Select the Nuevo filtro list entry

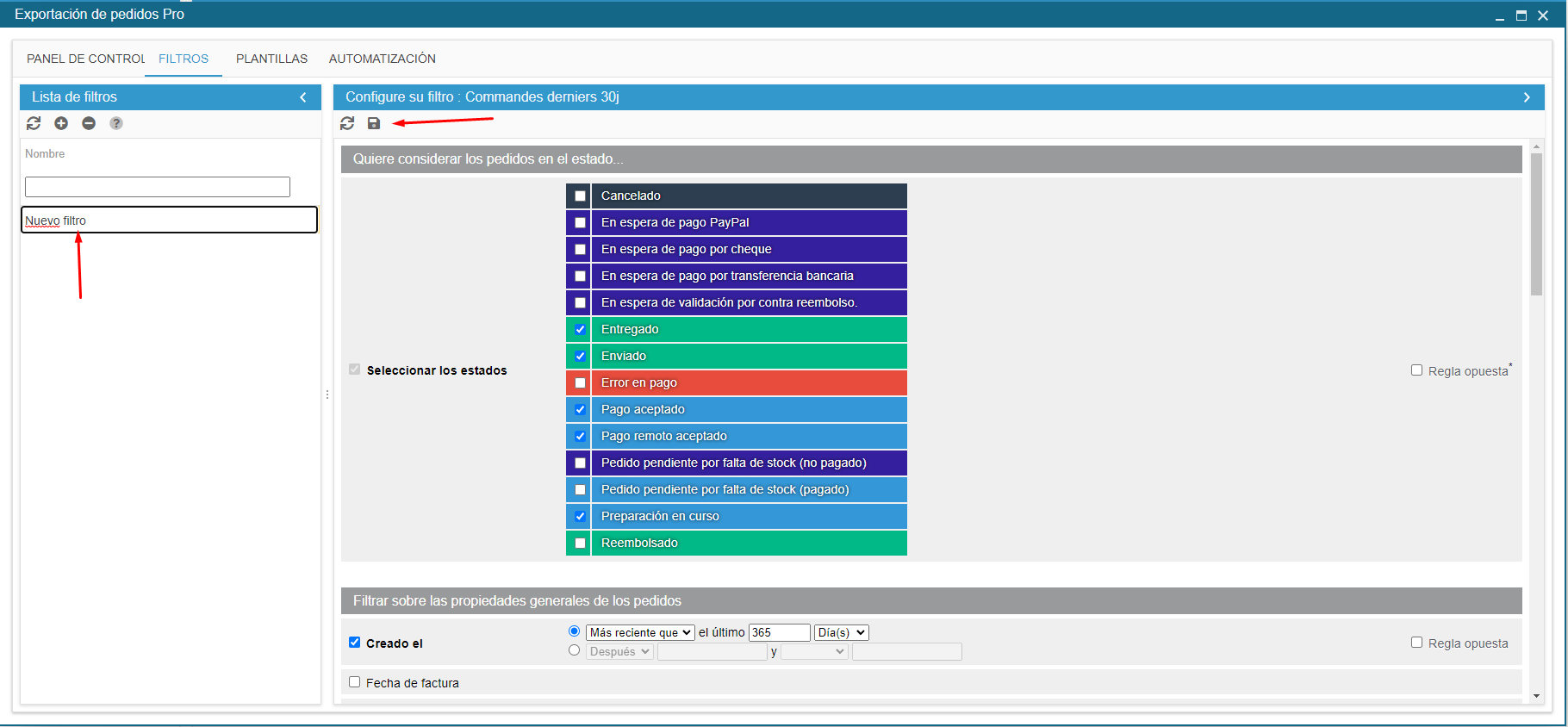tap(169, 221)
